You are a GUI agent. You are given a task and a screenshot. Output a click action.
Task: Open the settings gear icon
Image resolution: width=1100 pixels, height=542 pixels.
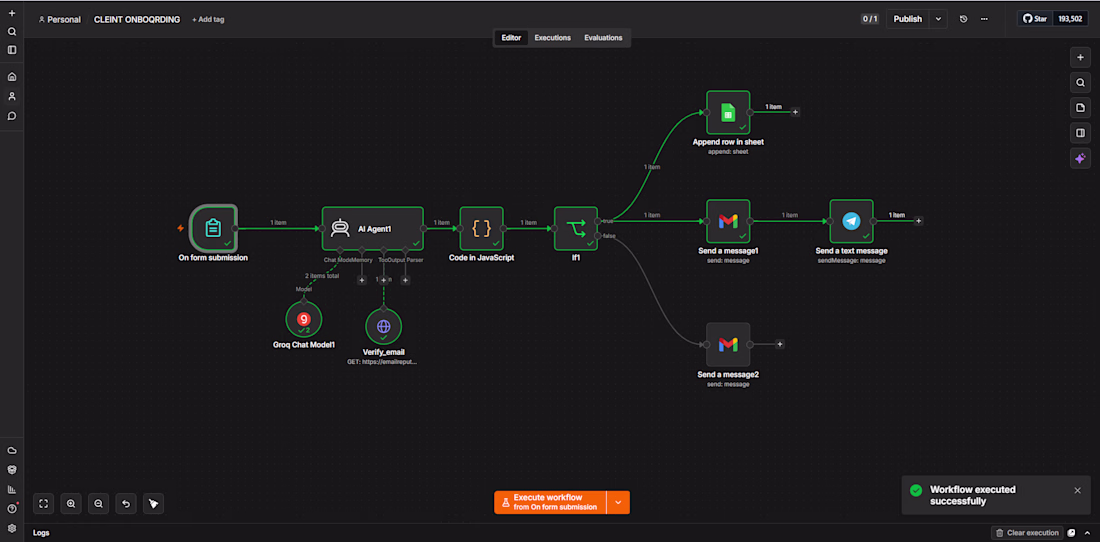point(12,528)
